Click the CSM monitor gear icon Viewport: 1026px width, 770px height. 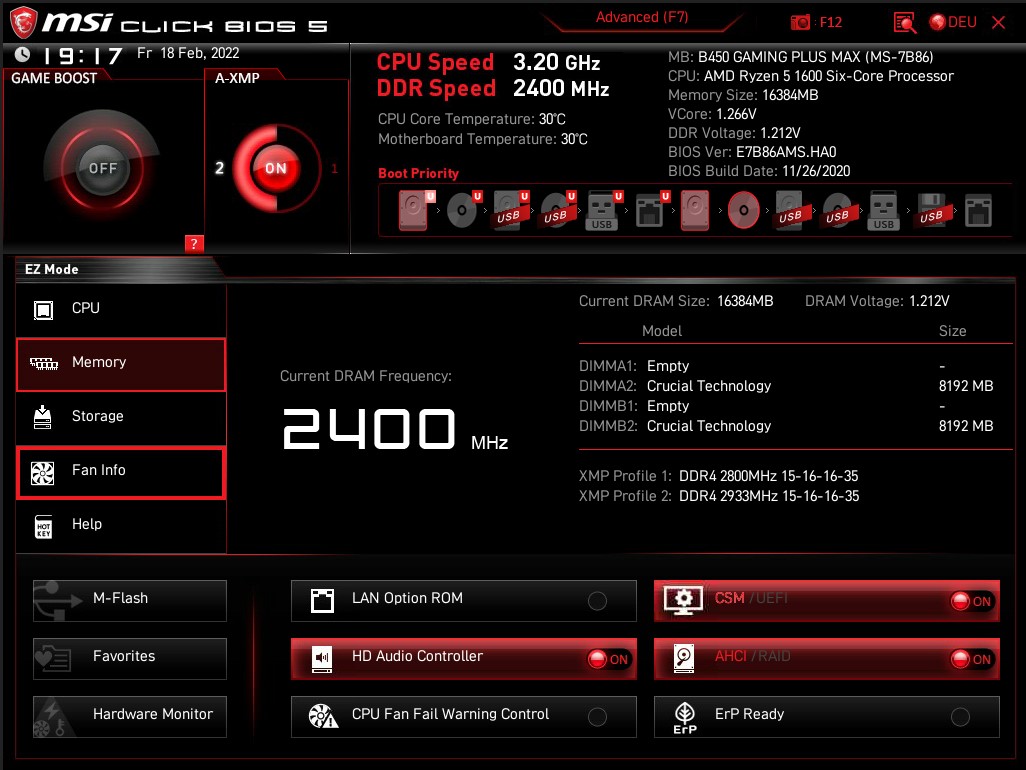click(683, 599)
